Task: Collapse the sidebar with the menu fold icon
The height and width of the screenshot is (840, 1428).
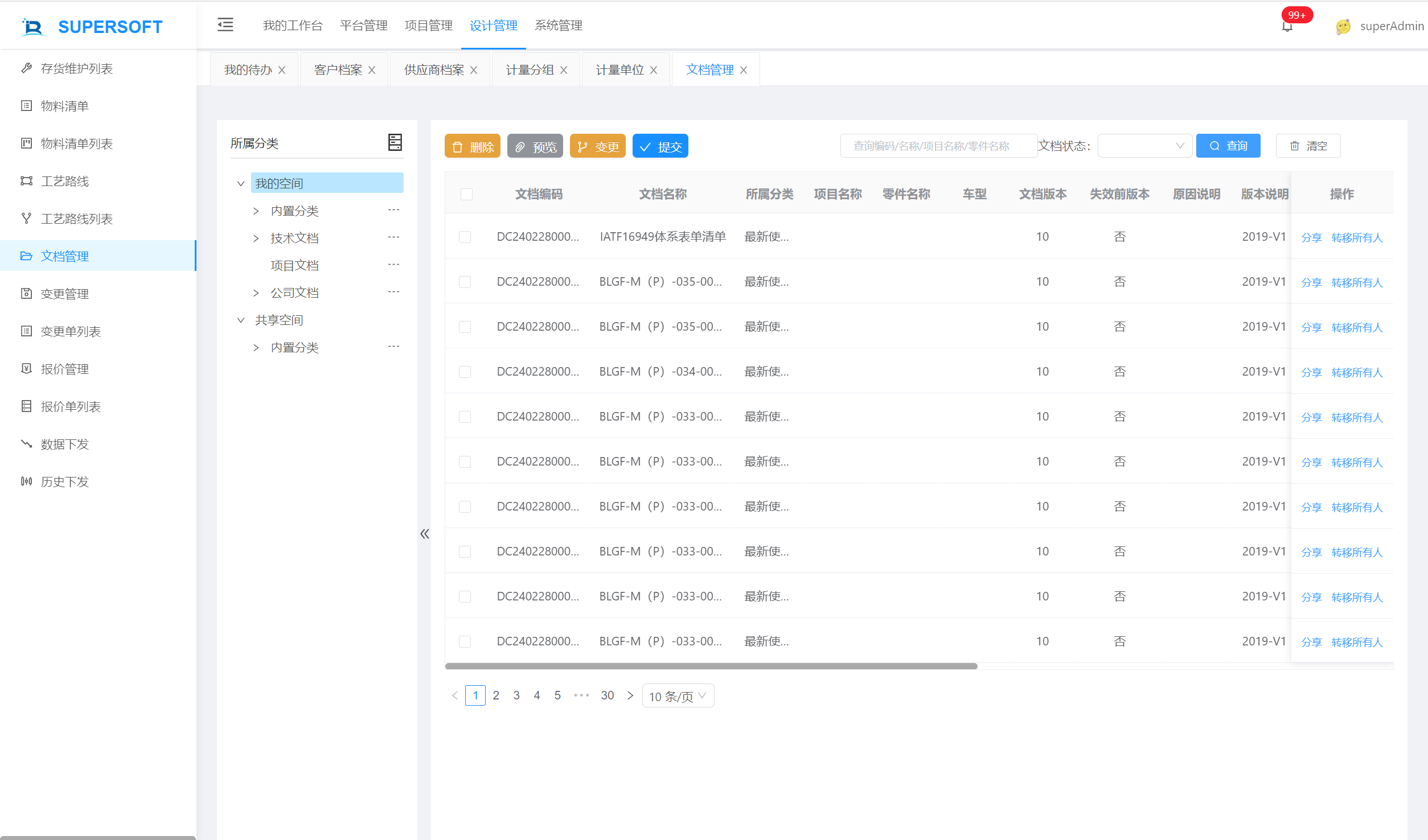Action: point(225,25)
